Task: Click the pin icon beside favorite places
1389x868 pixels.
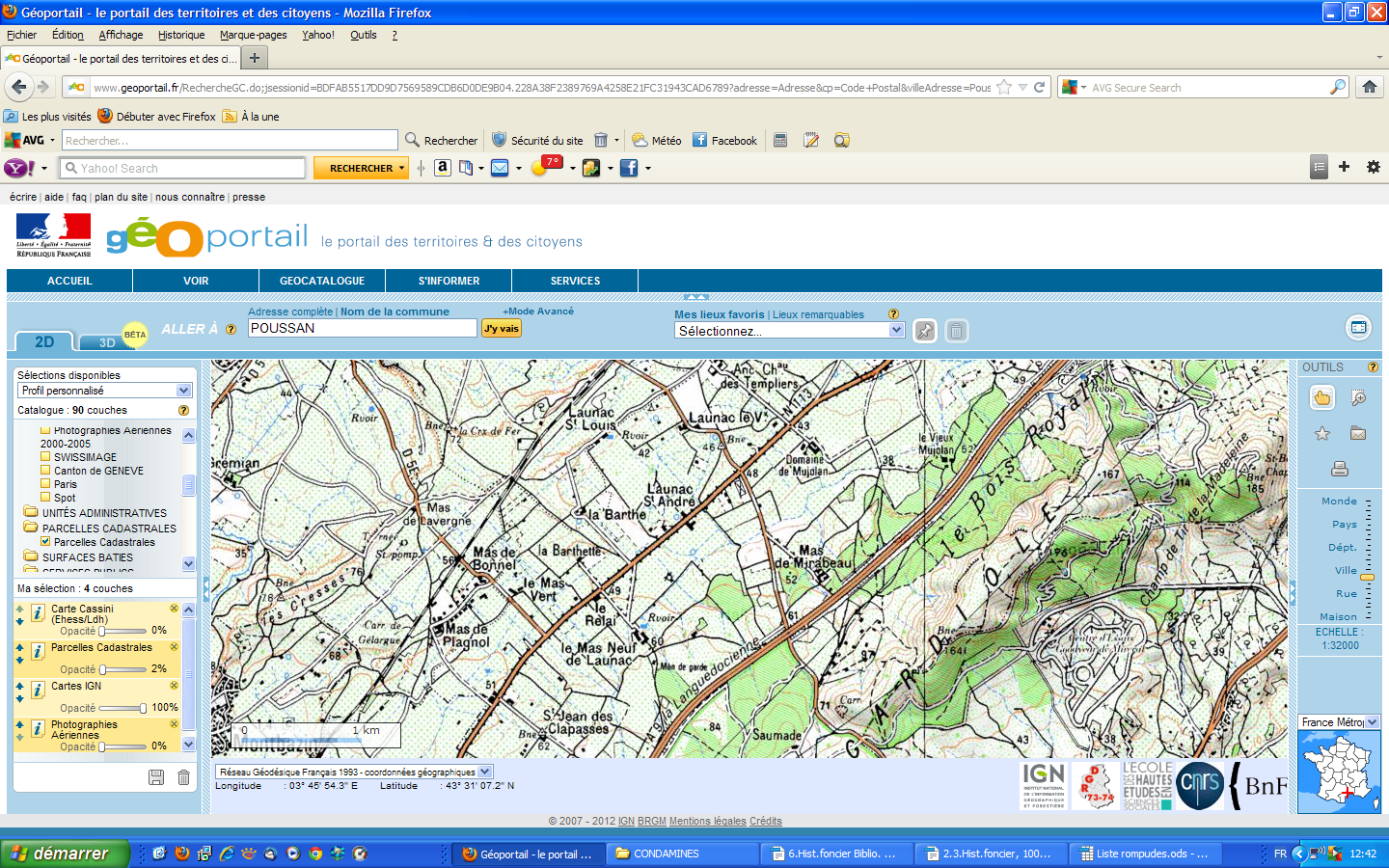Action: (x=924, y=331)
